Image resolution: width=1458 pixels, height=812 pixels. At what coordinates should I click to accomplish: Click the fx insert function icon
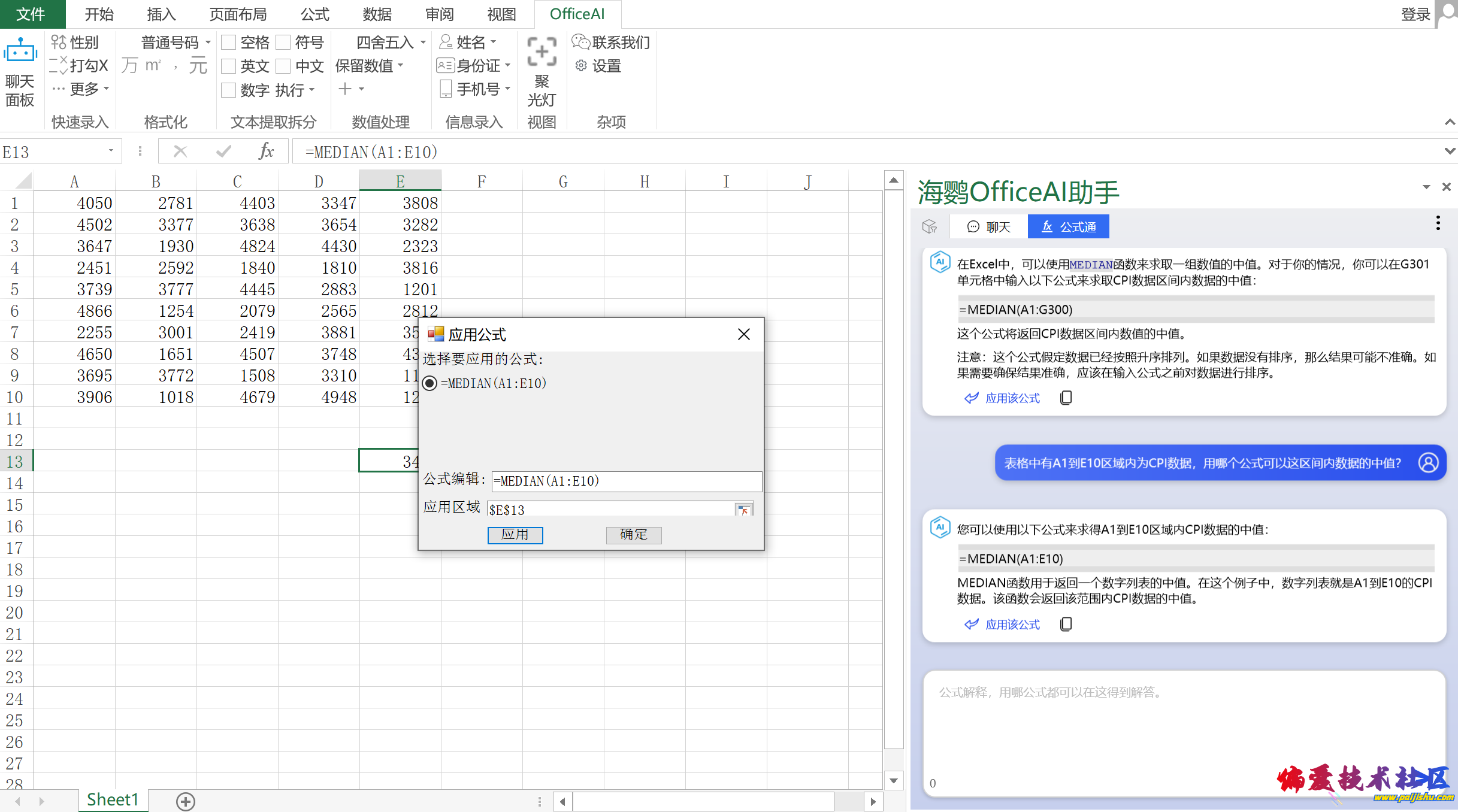click(266, 152)
